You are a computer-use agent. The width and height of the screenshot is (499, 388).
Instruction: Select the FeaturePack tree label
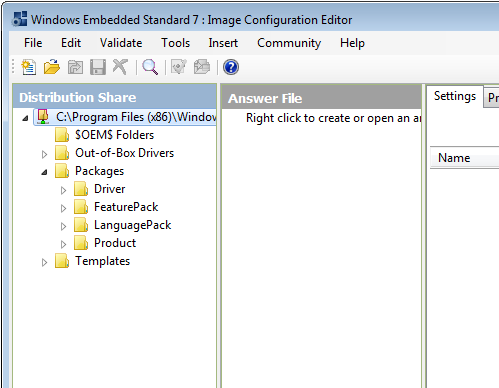[x=126, y=207]
